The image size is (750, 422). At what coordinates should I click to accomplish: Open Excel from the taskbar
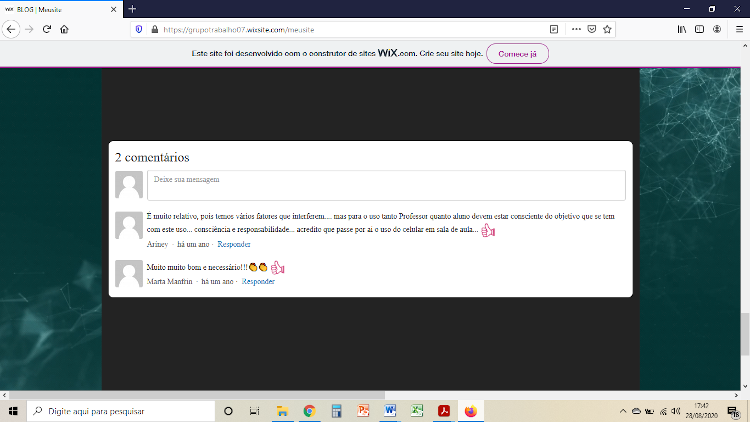click(417, 411)
